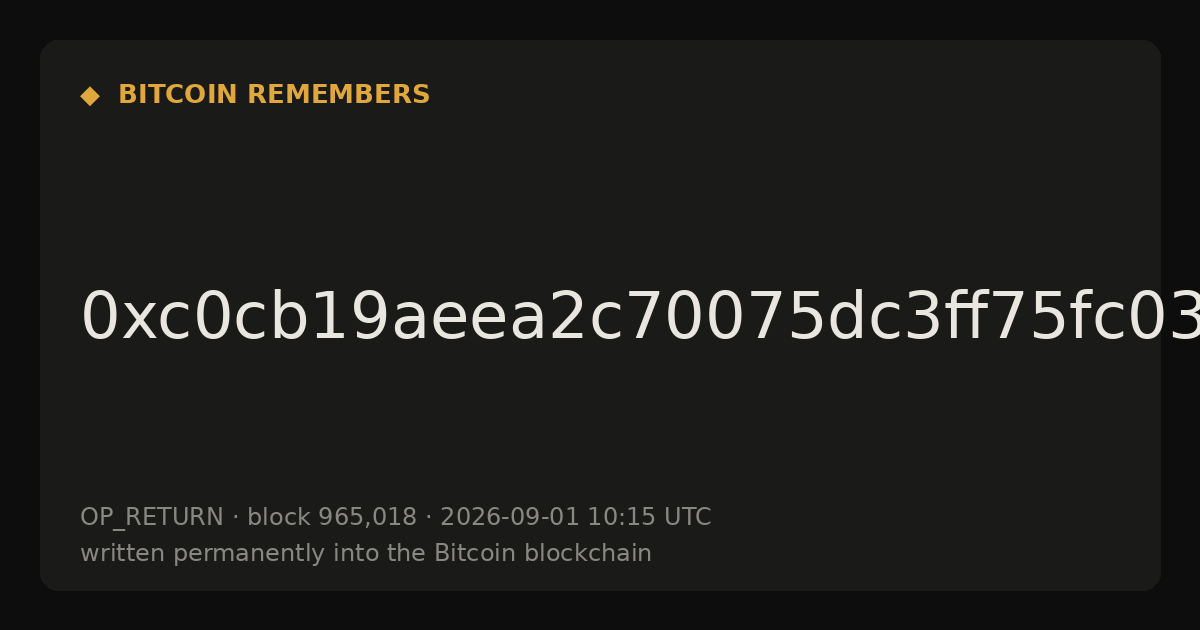
Task: Click the words Bitcoin blockchain in caption
Action: (543, 554)
